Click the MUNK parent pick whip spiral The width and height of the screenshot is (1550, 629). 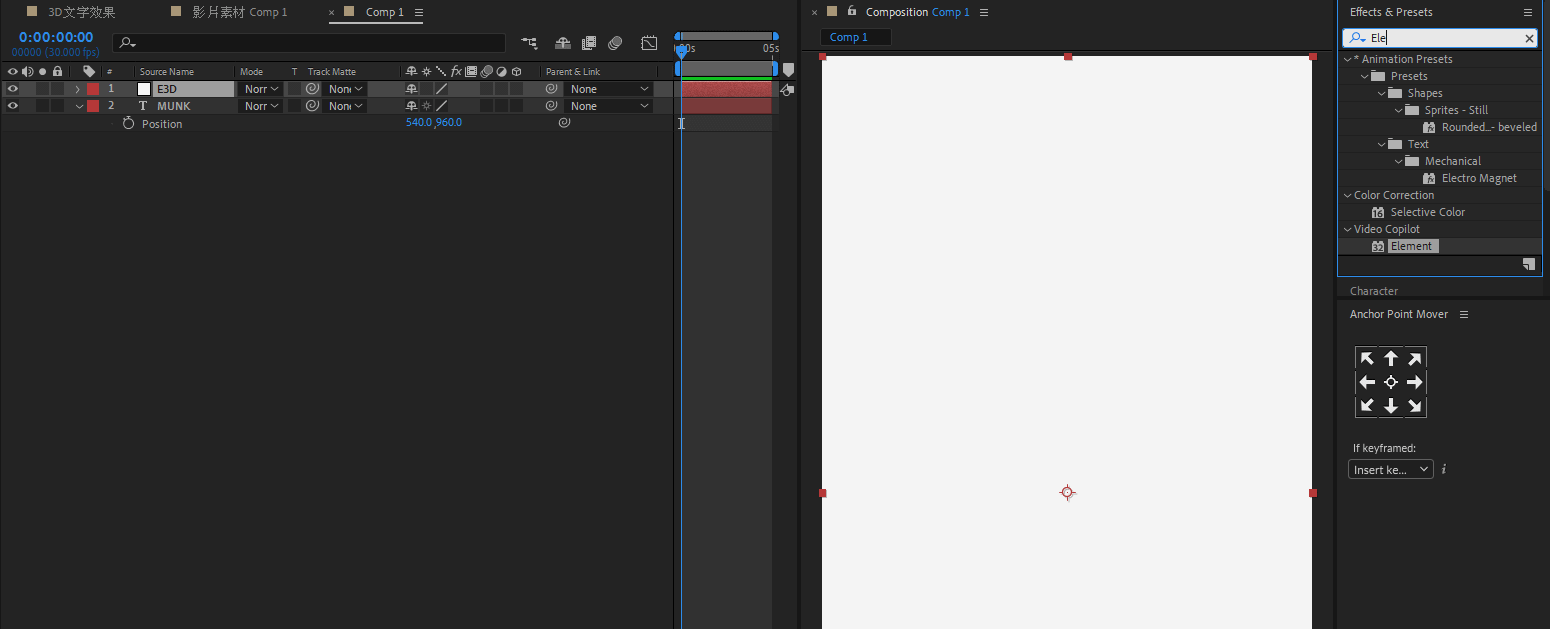tap(551, 106)
